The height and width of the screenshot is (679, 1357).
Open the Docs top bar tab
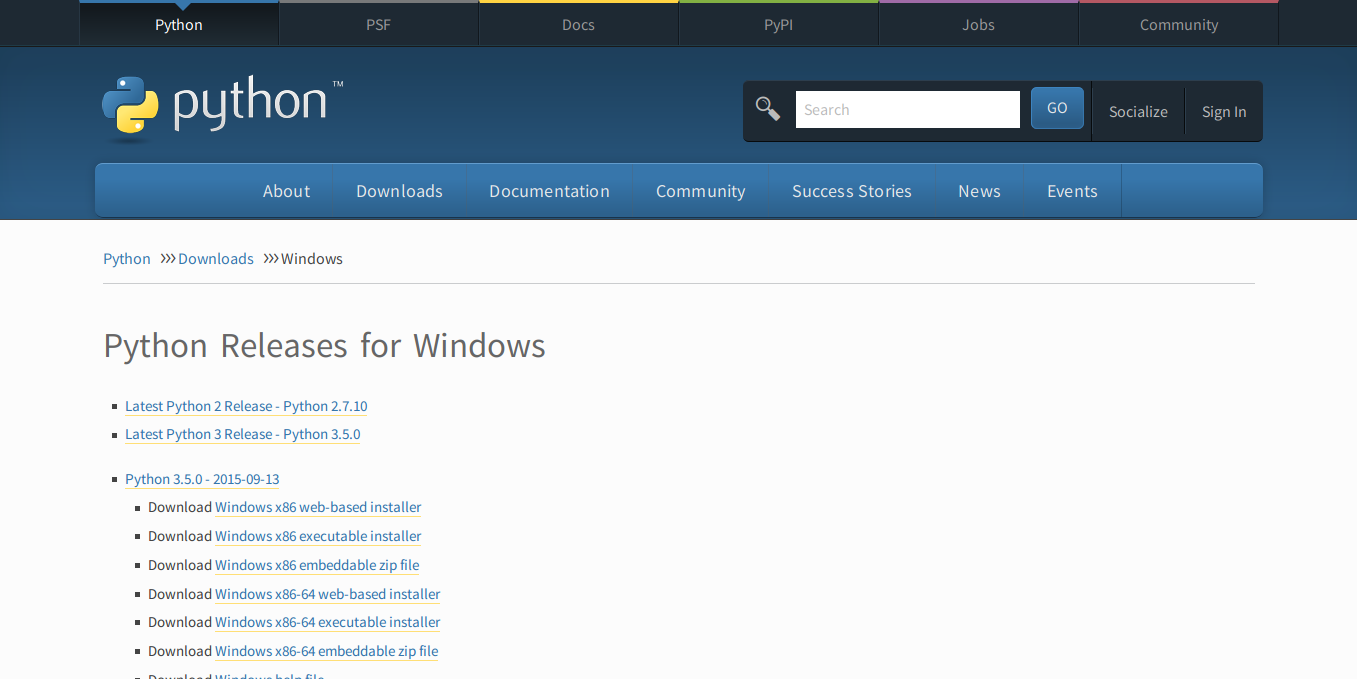tap(578, 25)
